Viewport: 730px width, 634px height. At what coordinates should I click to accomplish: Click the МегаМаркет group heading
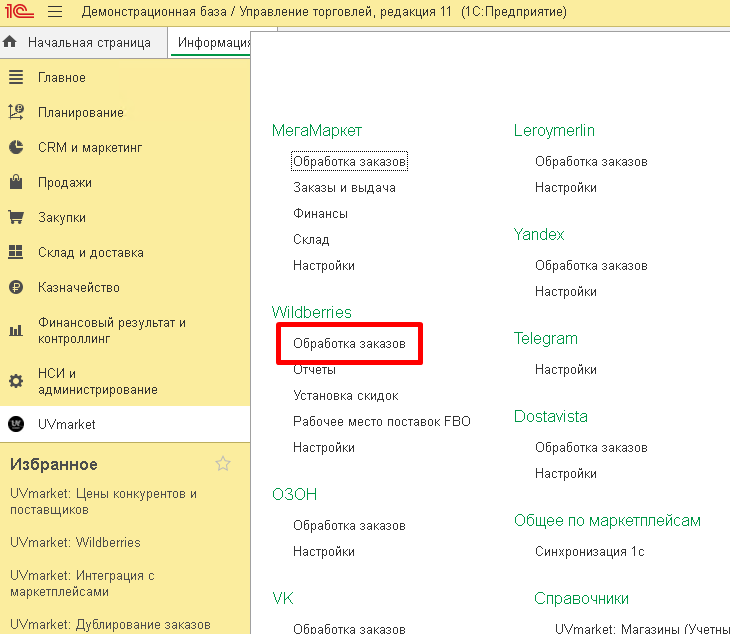click(317, 130)
